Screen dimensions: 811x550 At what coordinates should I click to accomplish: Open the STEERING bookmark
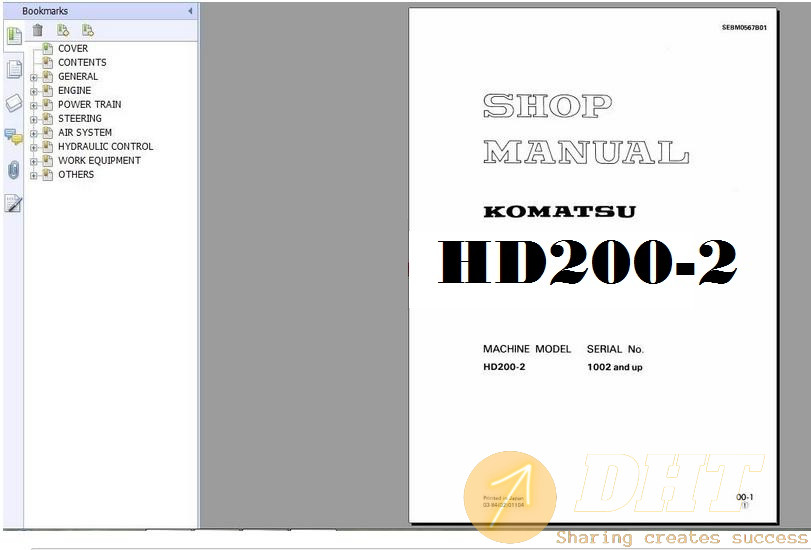80,118
